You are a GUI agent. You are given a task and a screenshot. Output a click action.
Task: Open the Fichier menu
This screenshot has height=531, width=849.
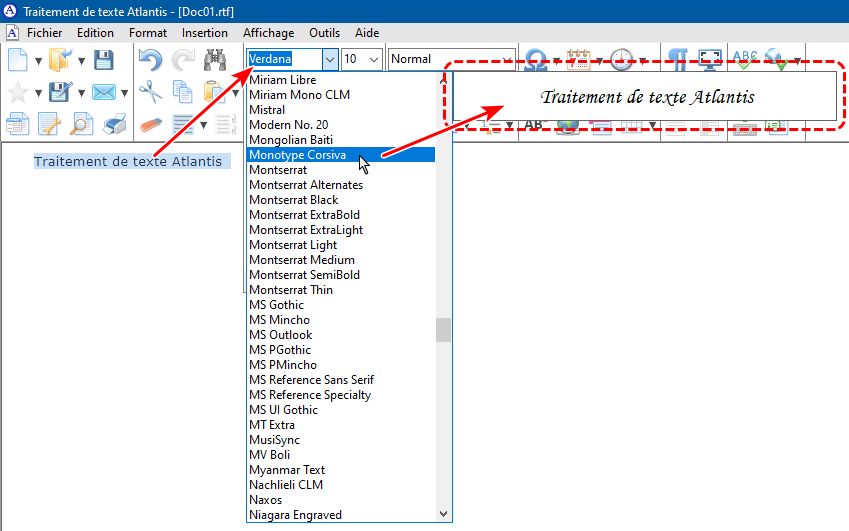pyautogui.click(x=44, y=33)
